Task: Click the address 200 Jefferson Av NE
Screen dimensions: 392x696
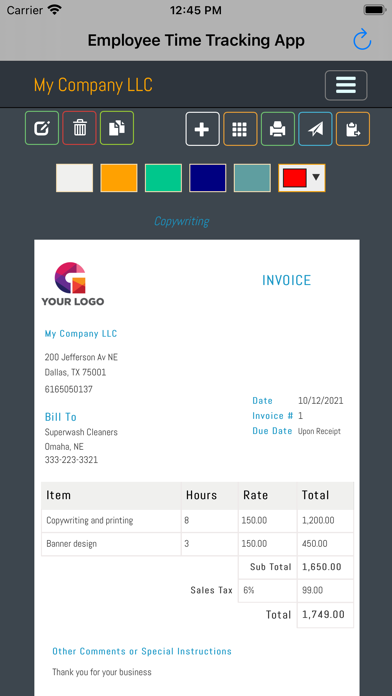Action: 81,357
